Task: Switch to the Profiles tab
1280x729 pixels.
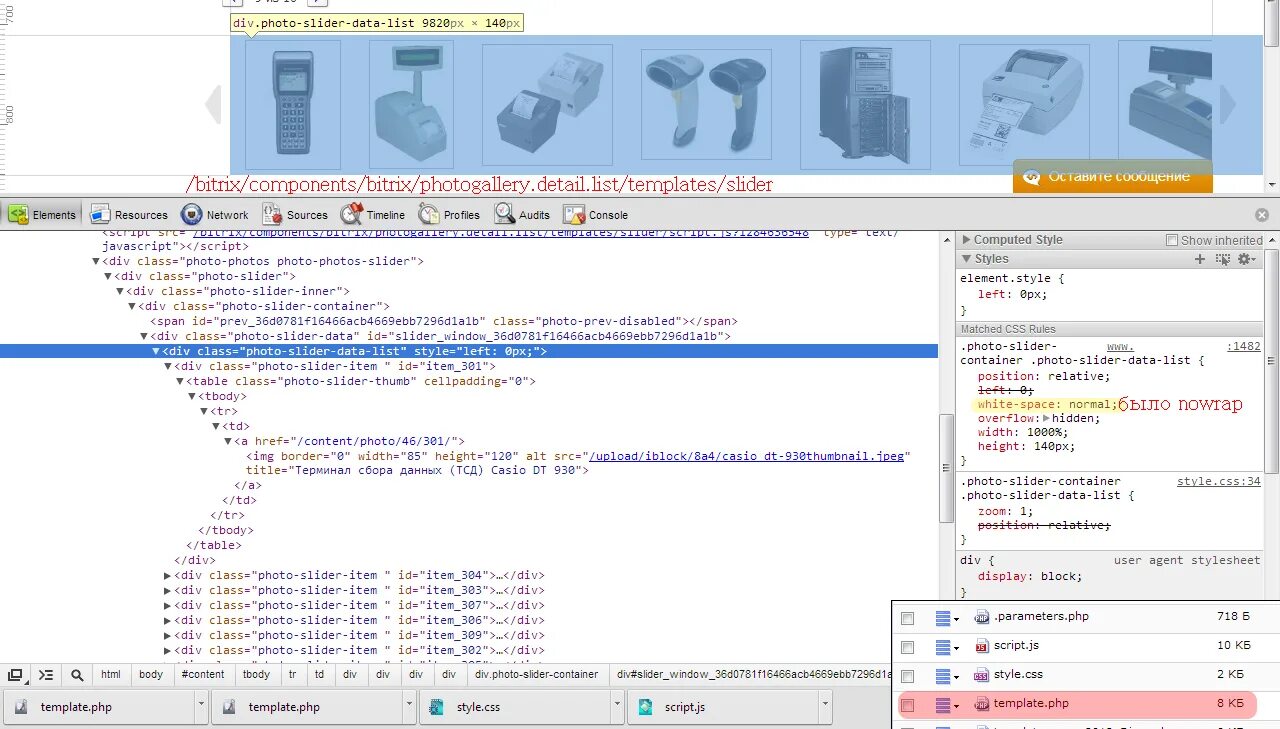Action: point(450,214)
